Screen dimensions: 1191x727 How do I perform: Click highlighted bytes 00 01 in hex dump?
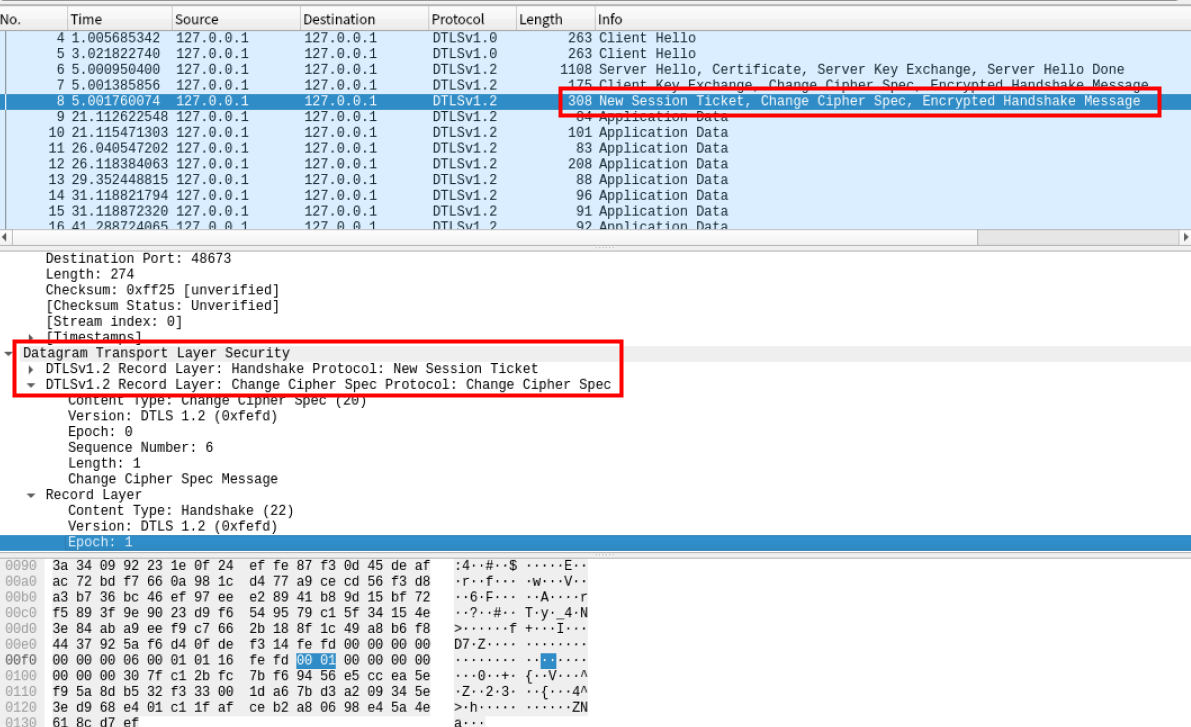[x=316, y=661]
